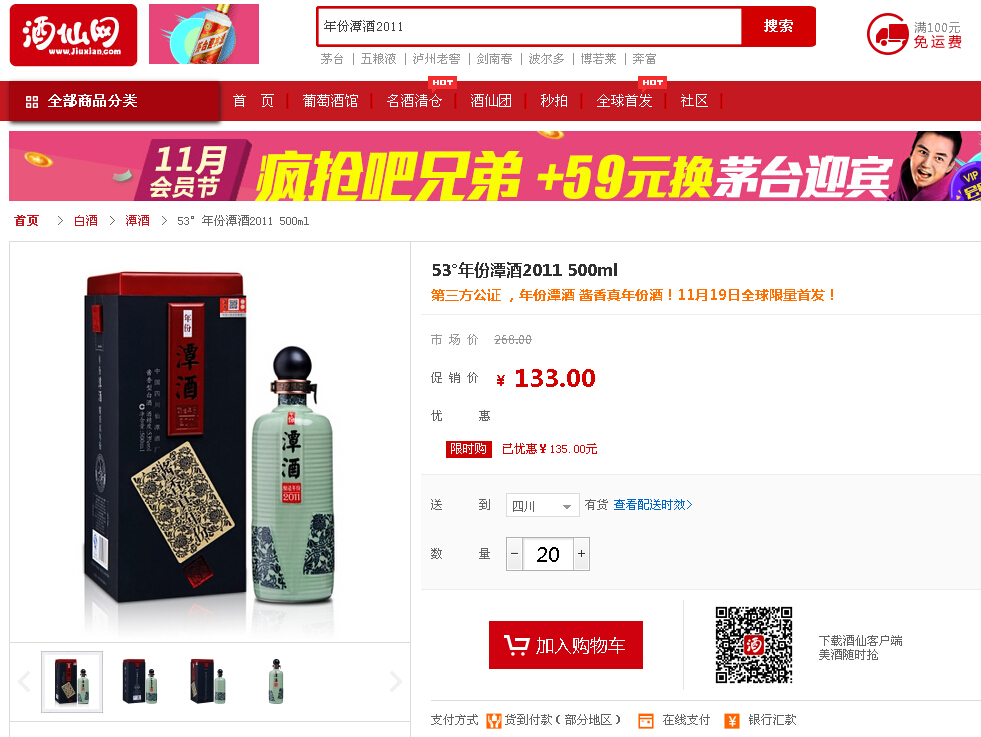Open the 葡萄酒馆 navigation tab
The image size is (981, 737).
[x=330, y=101]
